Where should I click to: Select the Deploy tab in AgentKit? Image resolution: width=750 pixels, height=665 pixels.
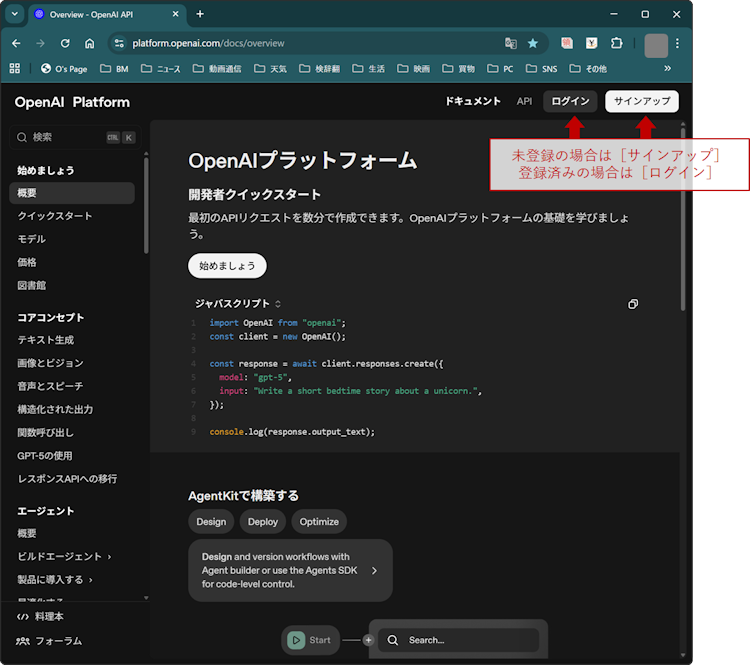pyautogui.click(x=263, y=521)
